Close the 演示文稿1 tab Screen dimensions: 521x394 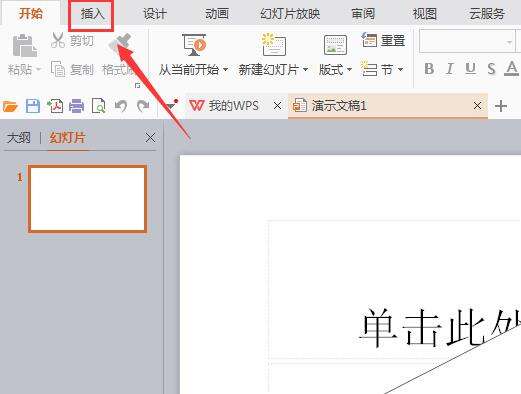(x=477, y=106)
